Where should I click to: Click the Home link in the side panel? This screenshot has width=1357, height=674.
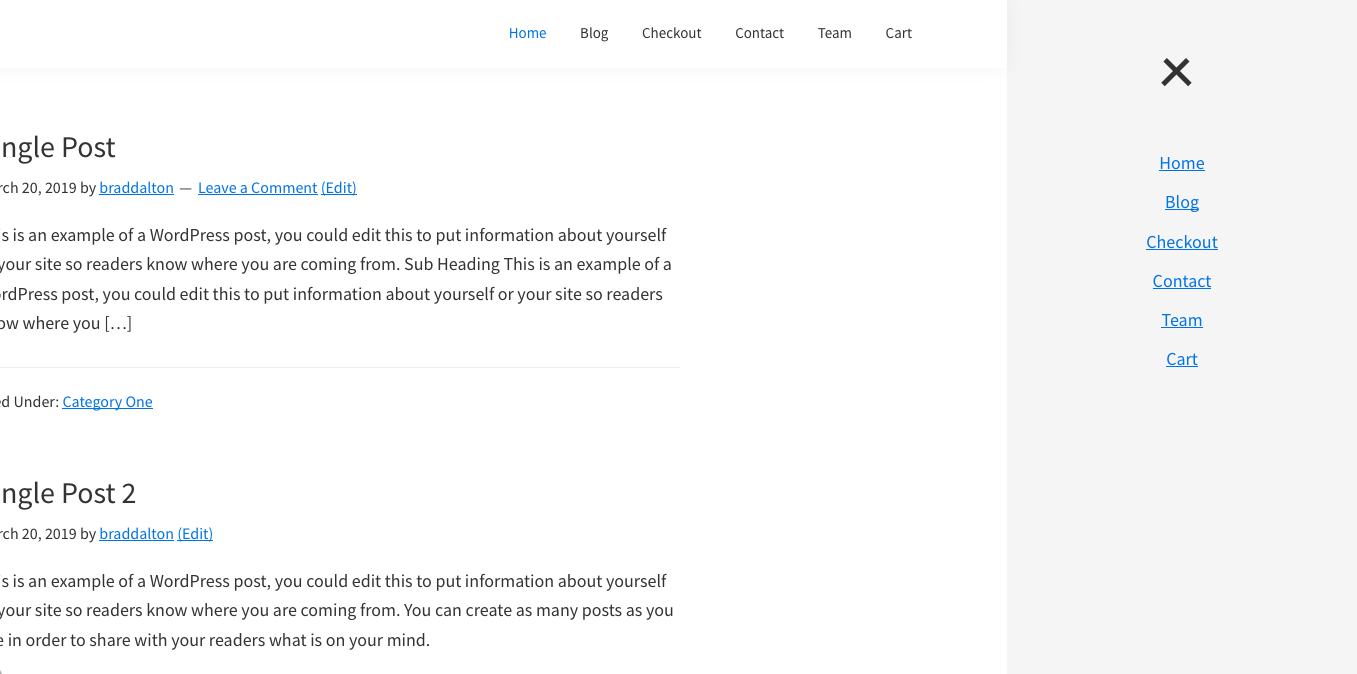(1181, 163)
